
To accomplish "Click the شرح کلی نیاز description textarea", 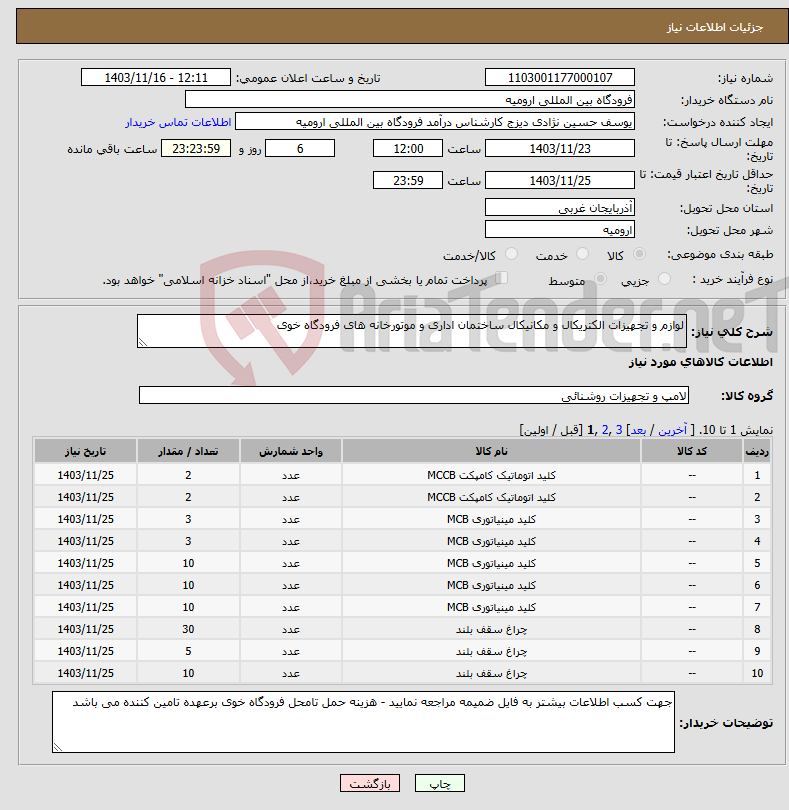I will click(x=412, y=331).
